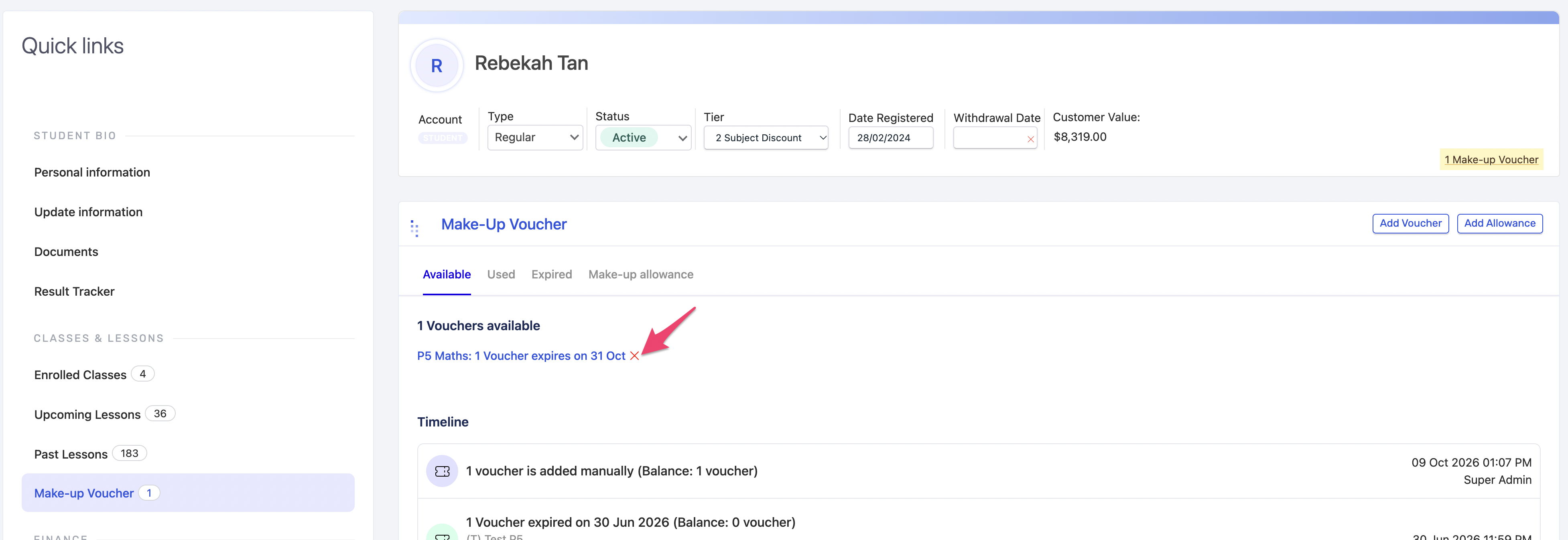Screen dimensions: 1568x540
Task: Click the '1 Vouchers available' heading
Action: coord(478,326)
